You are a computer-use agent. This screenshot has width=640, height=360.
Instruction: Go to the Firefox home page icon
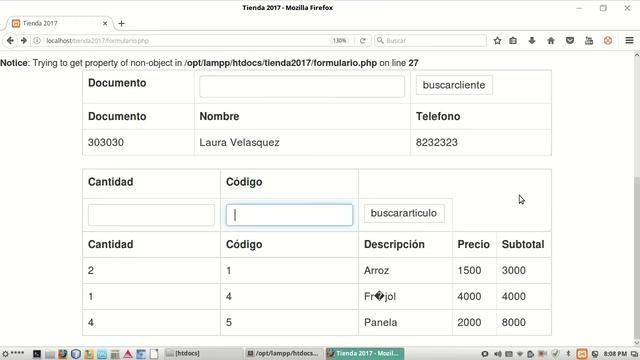[551, 40]
